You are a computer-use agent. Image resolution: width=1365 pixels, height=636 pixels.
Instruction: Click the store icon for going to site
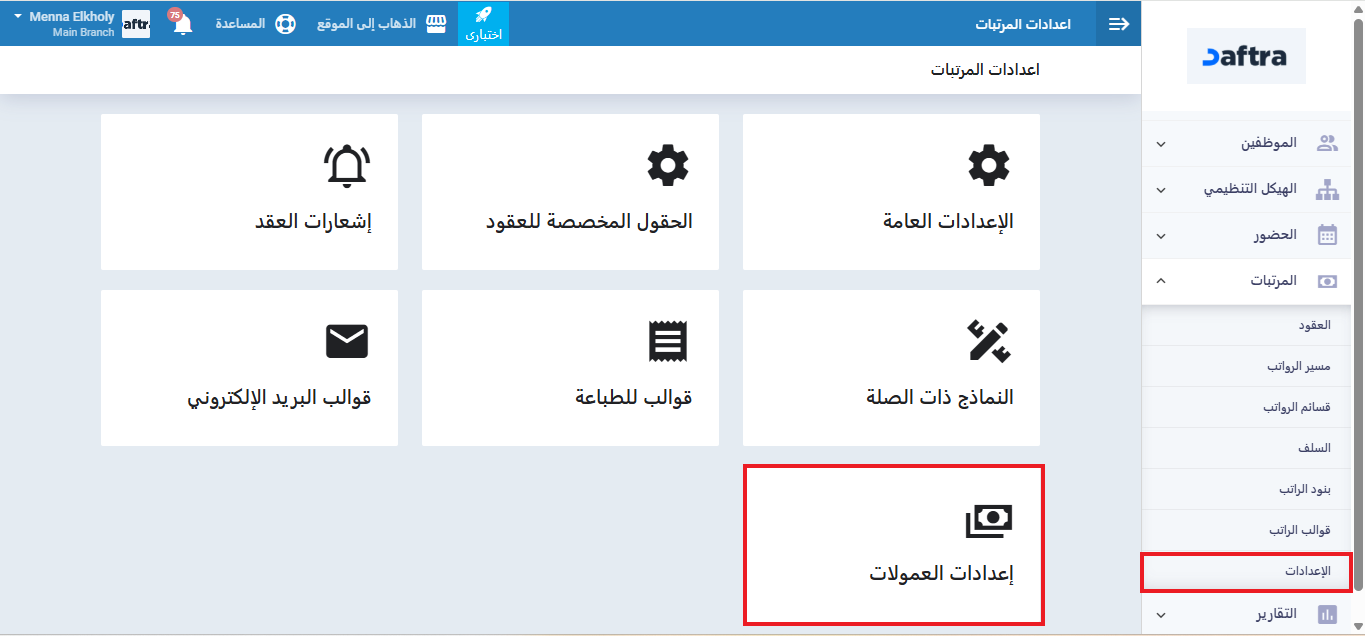436,24
